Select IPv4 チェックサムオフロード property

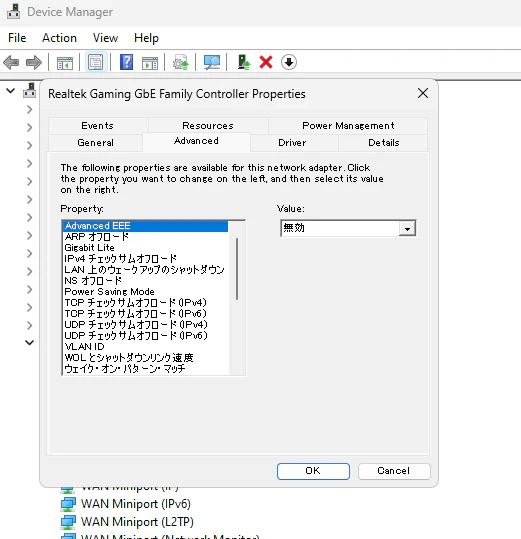click(x=146, y=259)
